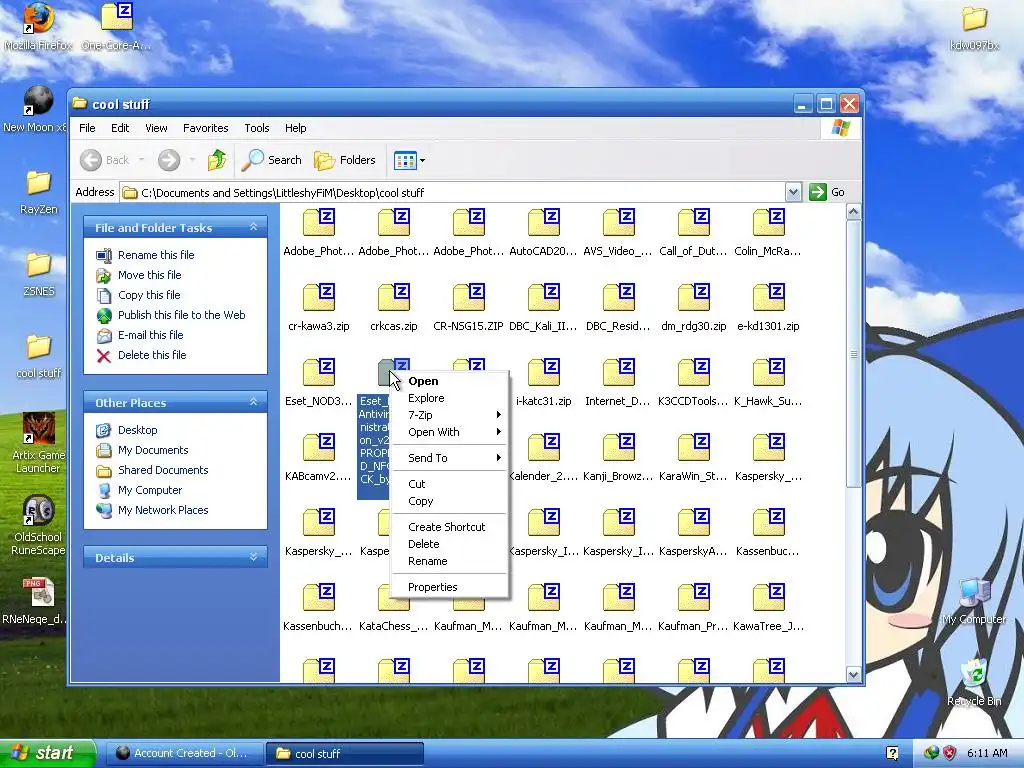
Task: Choose Open in the context menu
Action: 449,381
